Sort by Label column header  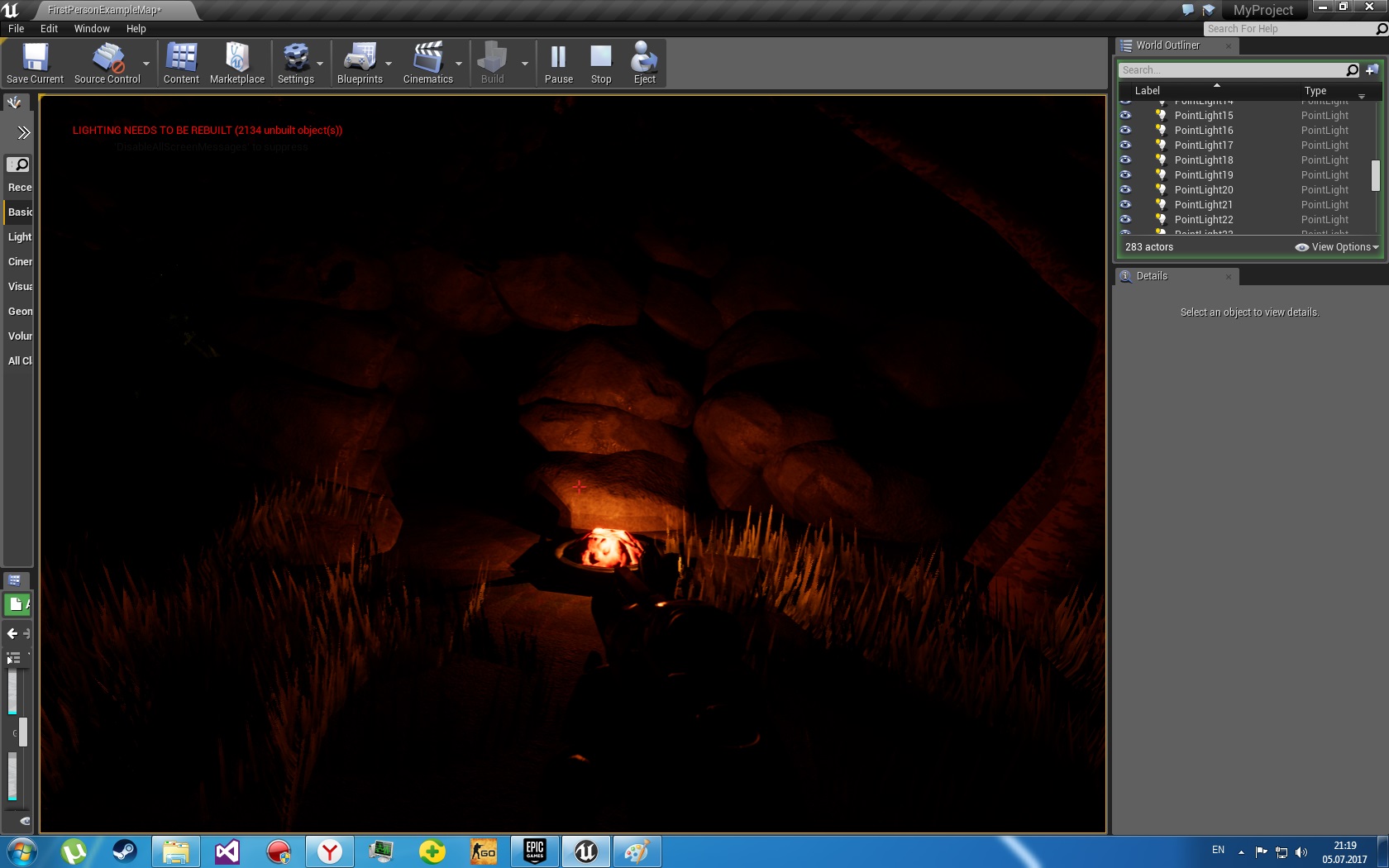[1148, 91]
